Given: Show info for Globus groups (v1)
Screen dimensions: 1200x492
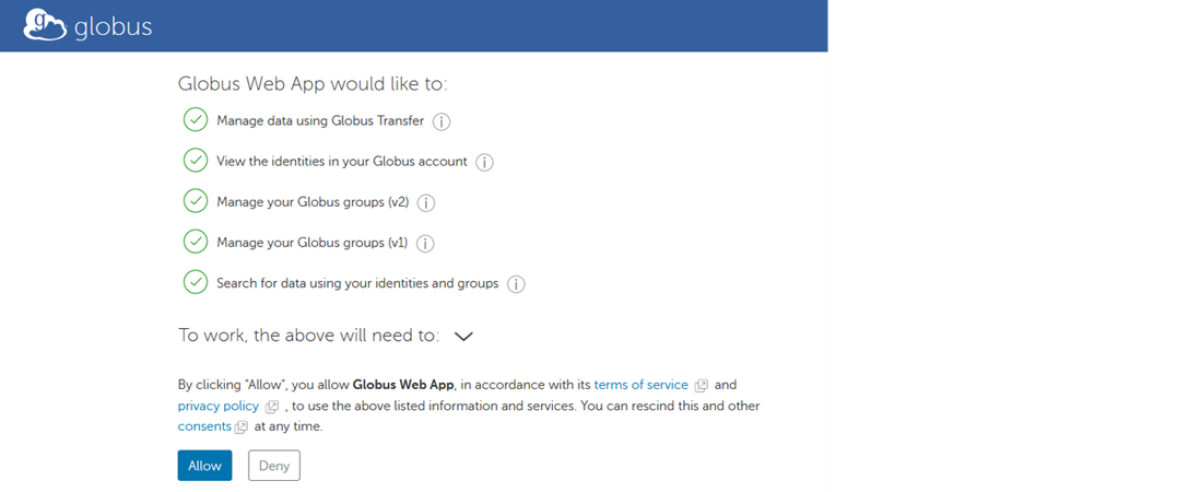Looking at the screenshot, I should click(x=425, y=243).
